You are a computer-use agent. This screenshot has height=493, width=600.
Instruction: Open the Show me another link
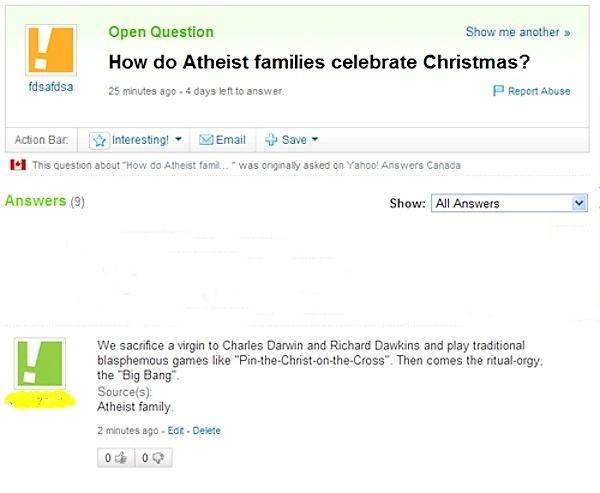[x=518, y=32]
